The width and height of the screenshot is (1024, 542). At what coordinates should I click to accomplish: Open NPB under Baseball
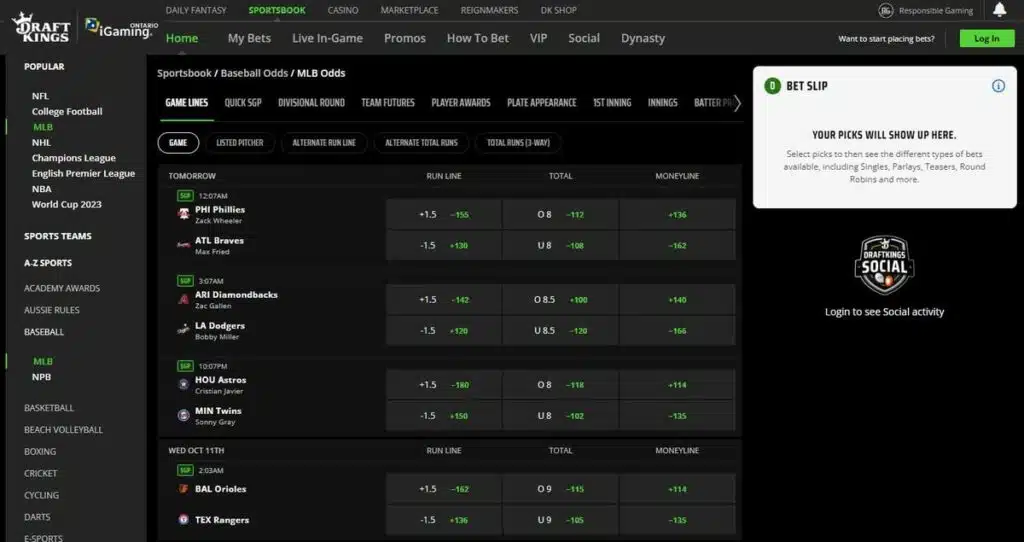[x=41, y=377]
